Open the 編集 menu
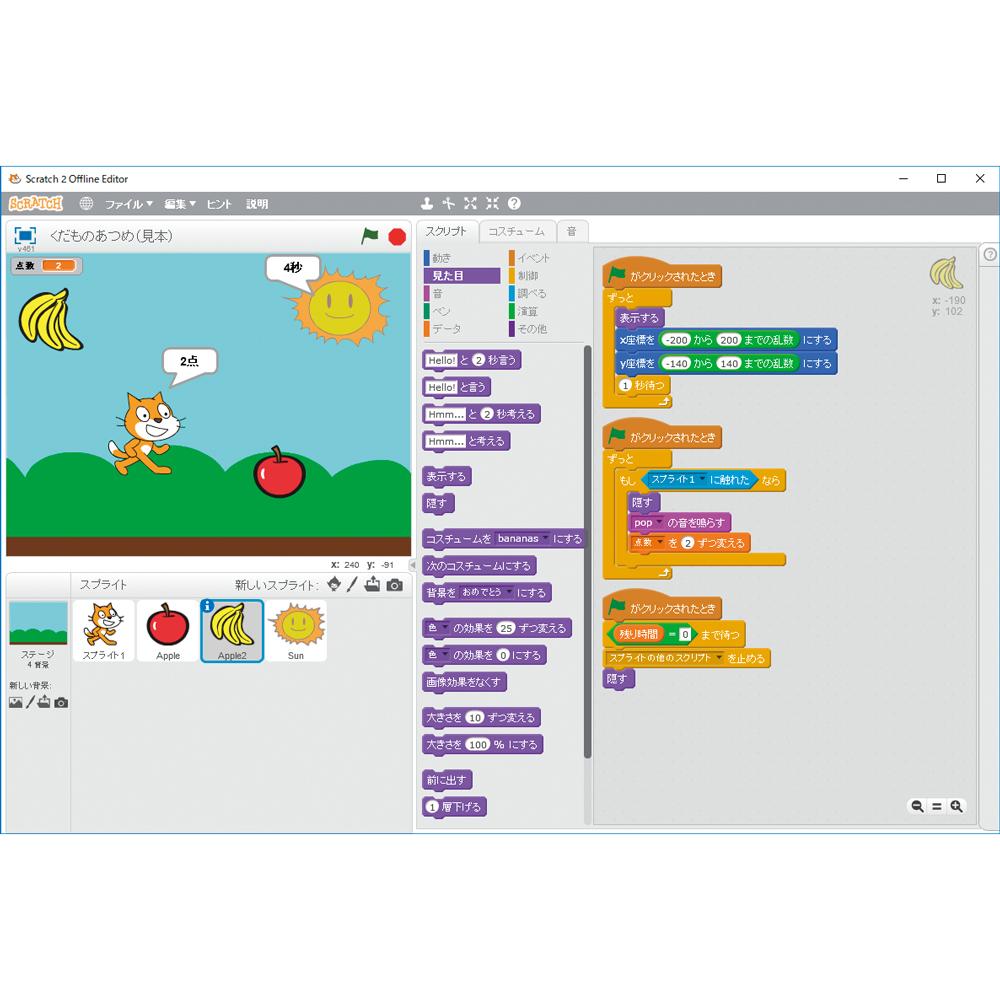The height and width of the screenshot is (1000, 1000). coord(179,203)
